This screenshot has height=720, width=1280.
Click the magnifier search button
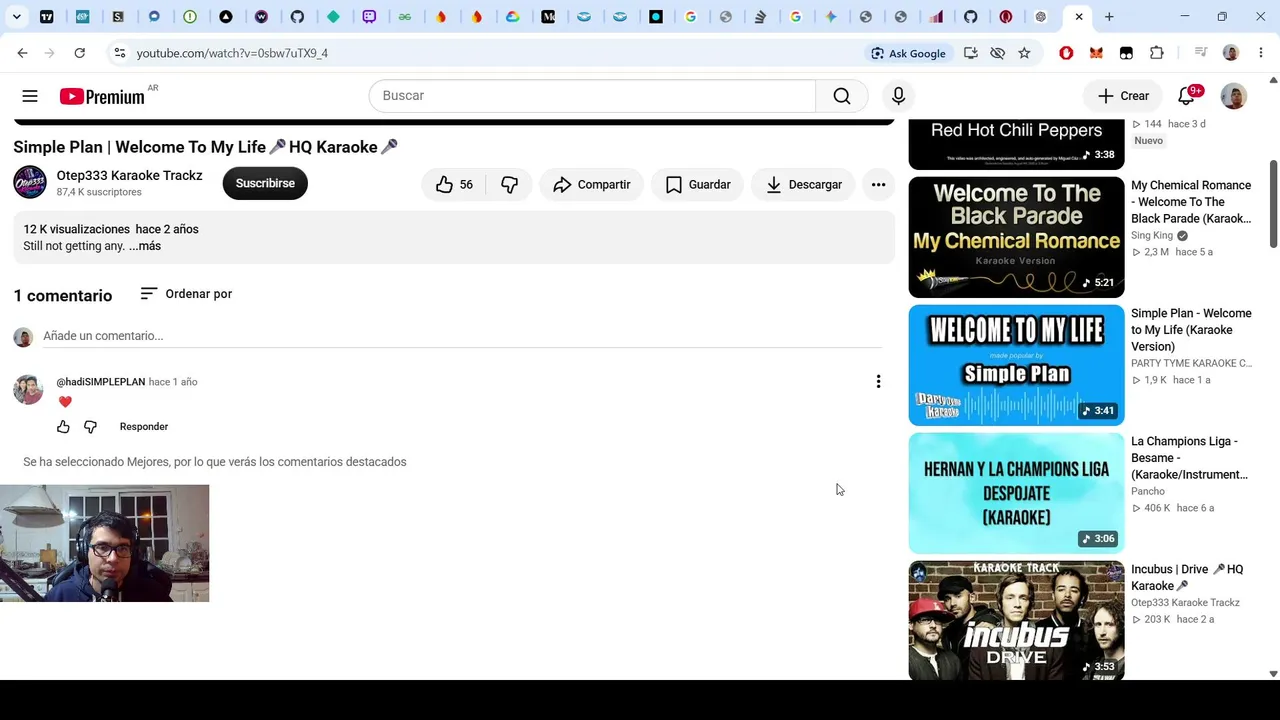pyautogui.click(x=842, y=96)
